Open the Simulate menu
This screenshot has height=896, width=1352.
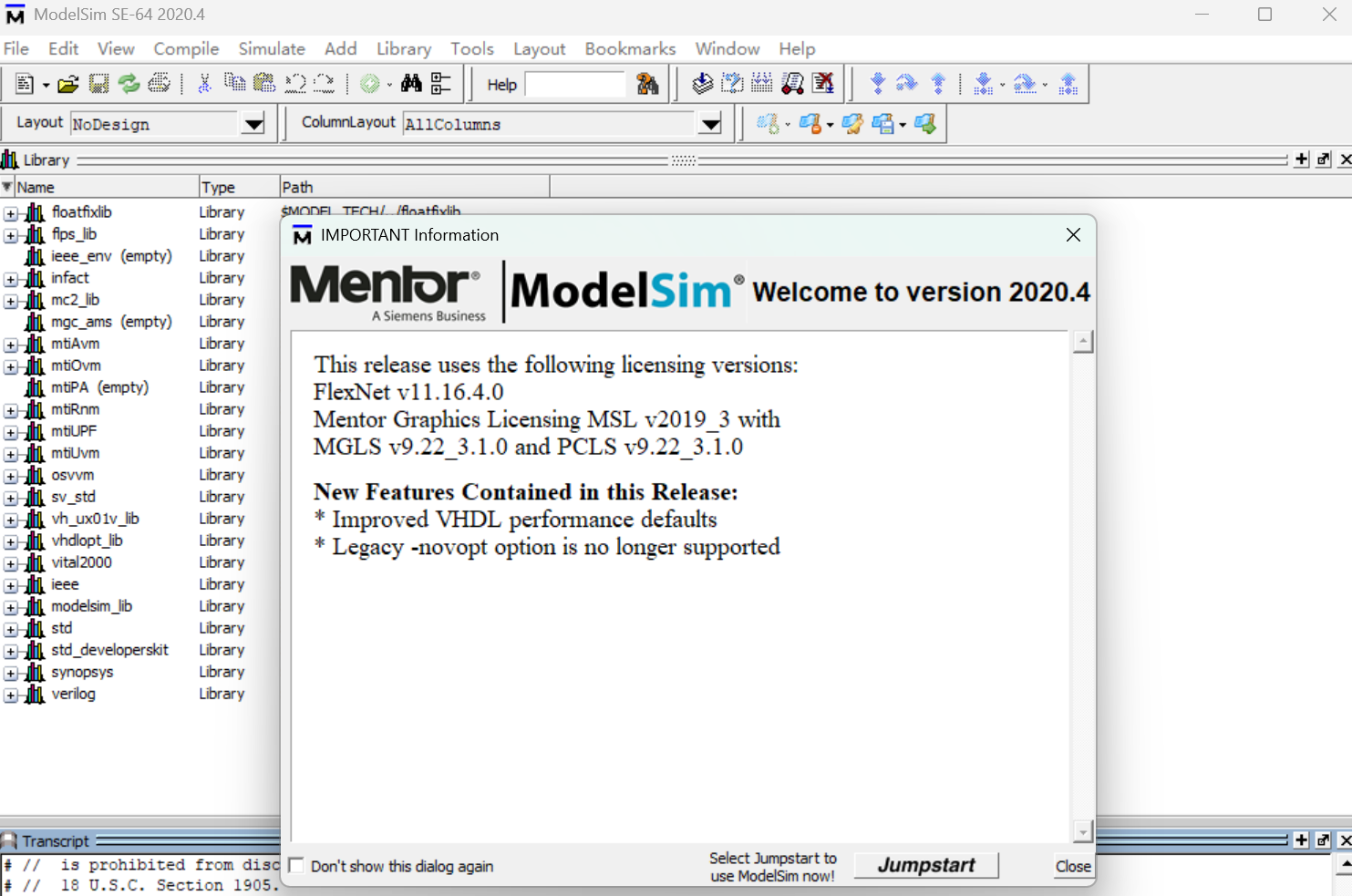[x=272, y=48]
